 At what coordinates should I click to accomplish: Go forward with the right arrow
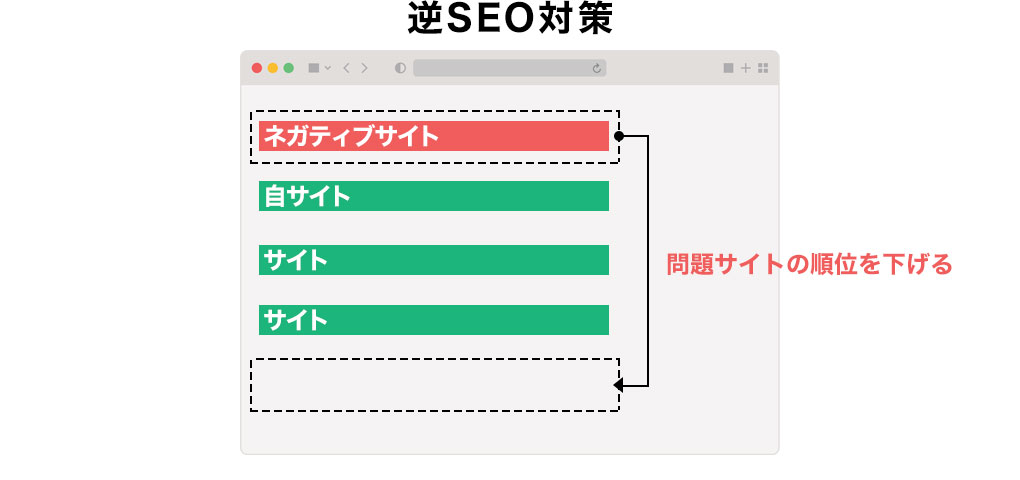pyautogui.click(x=365, y=68)
